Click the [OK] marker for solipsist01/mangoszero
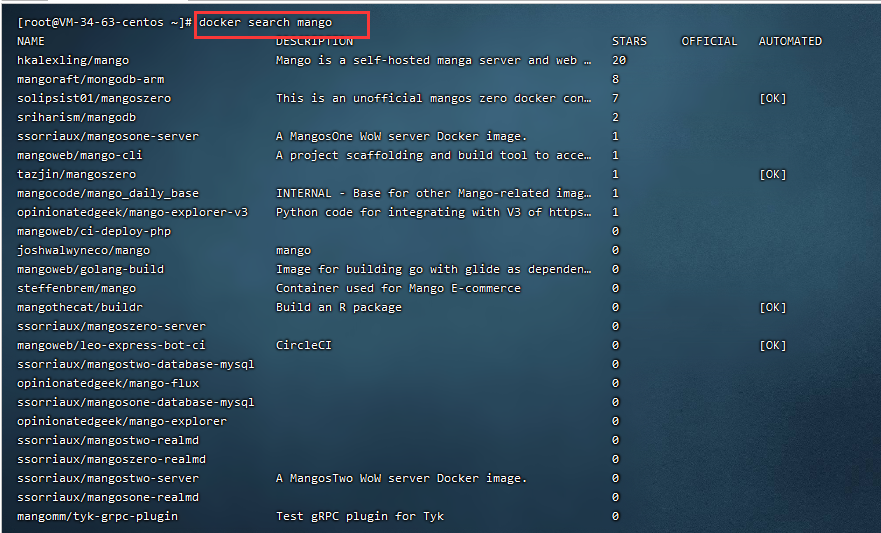Viewport: 881px width, 533px height. pos(773,98)
